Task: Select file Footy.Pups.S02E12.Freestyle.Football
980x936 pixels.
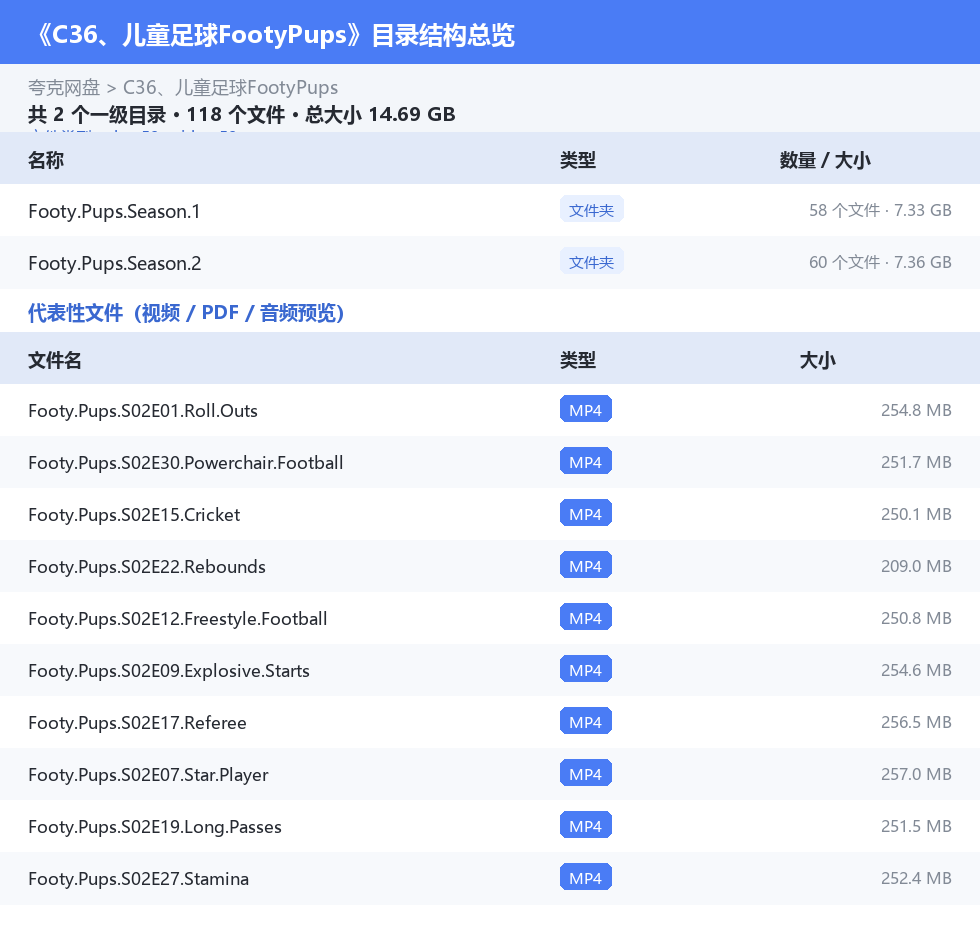Action: tap(178, 618)
